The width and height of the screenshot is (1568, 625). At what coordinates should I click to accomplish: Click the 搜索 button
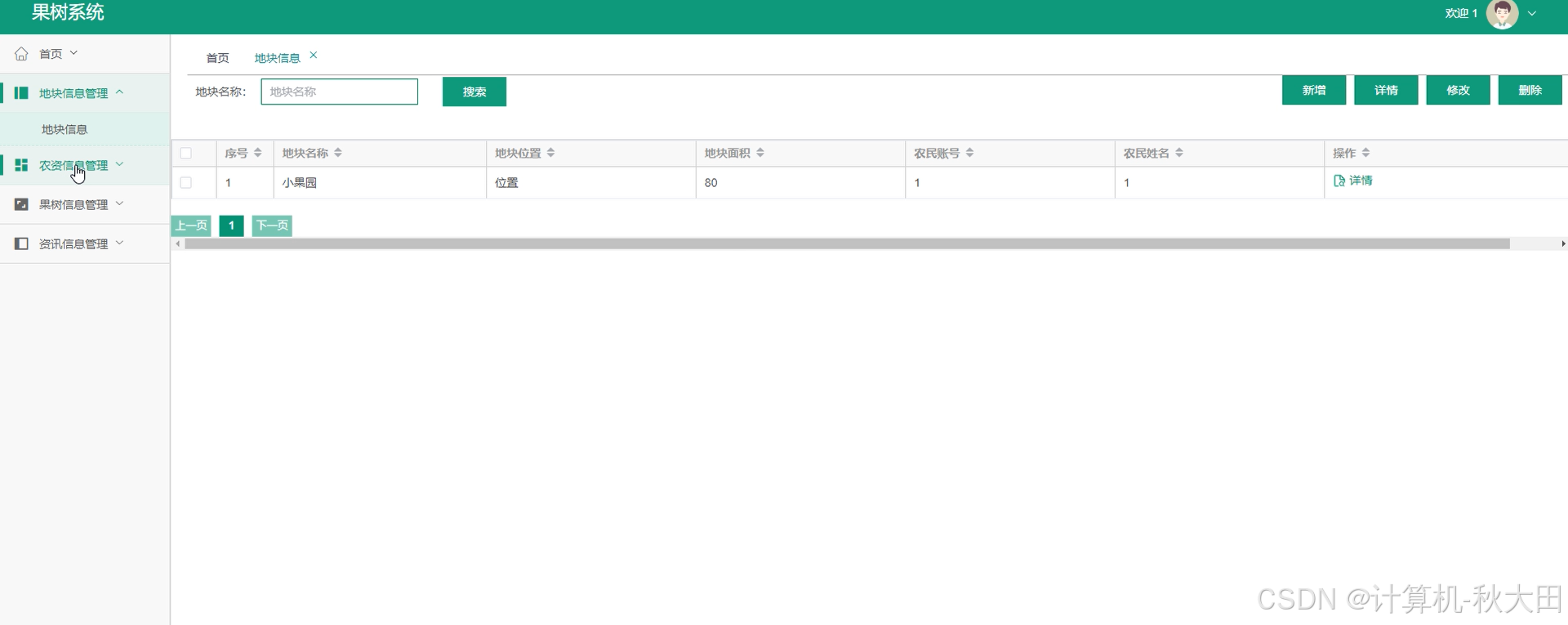[474, 92]
